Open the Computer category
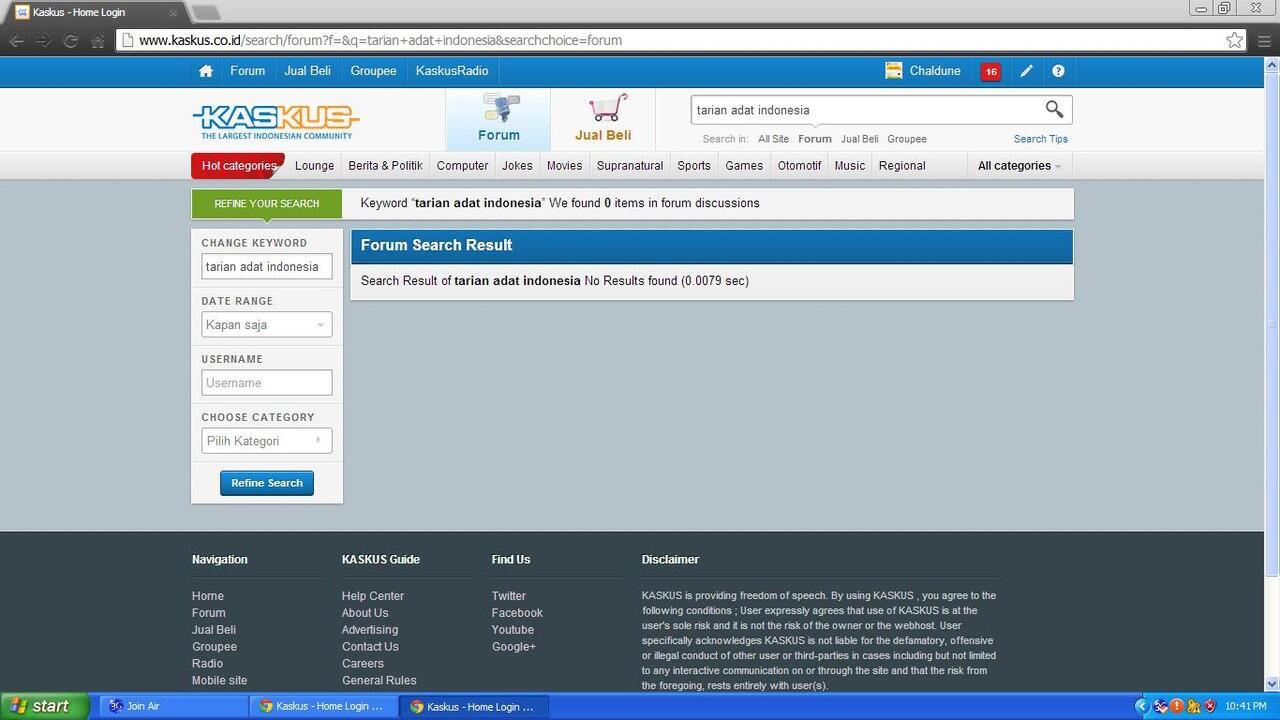This screenshot has height=720, width=1280. (x=462, y=166)
